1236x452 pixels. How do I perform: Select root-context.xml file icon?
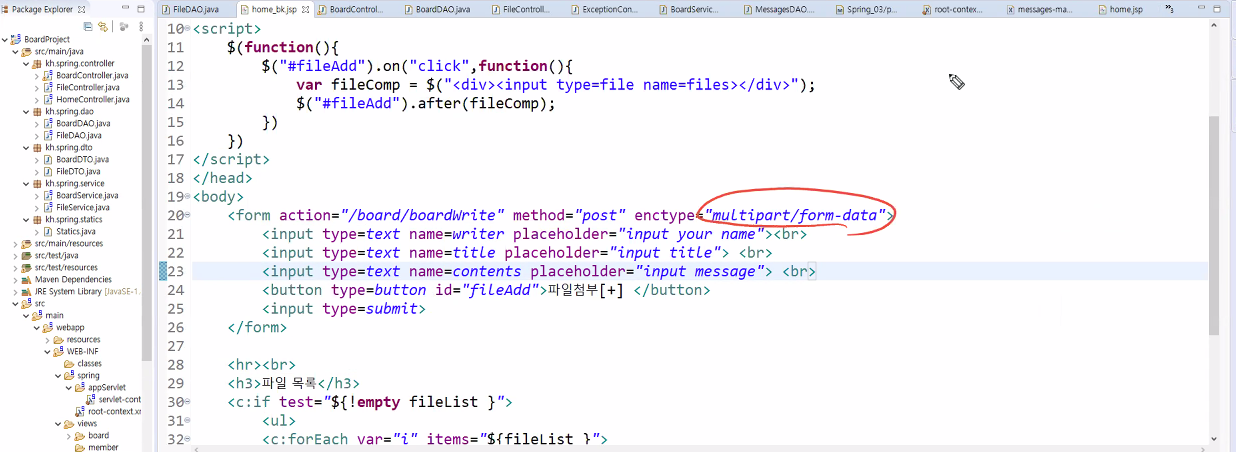point(81,411)
